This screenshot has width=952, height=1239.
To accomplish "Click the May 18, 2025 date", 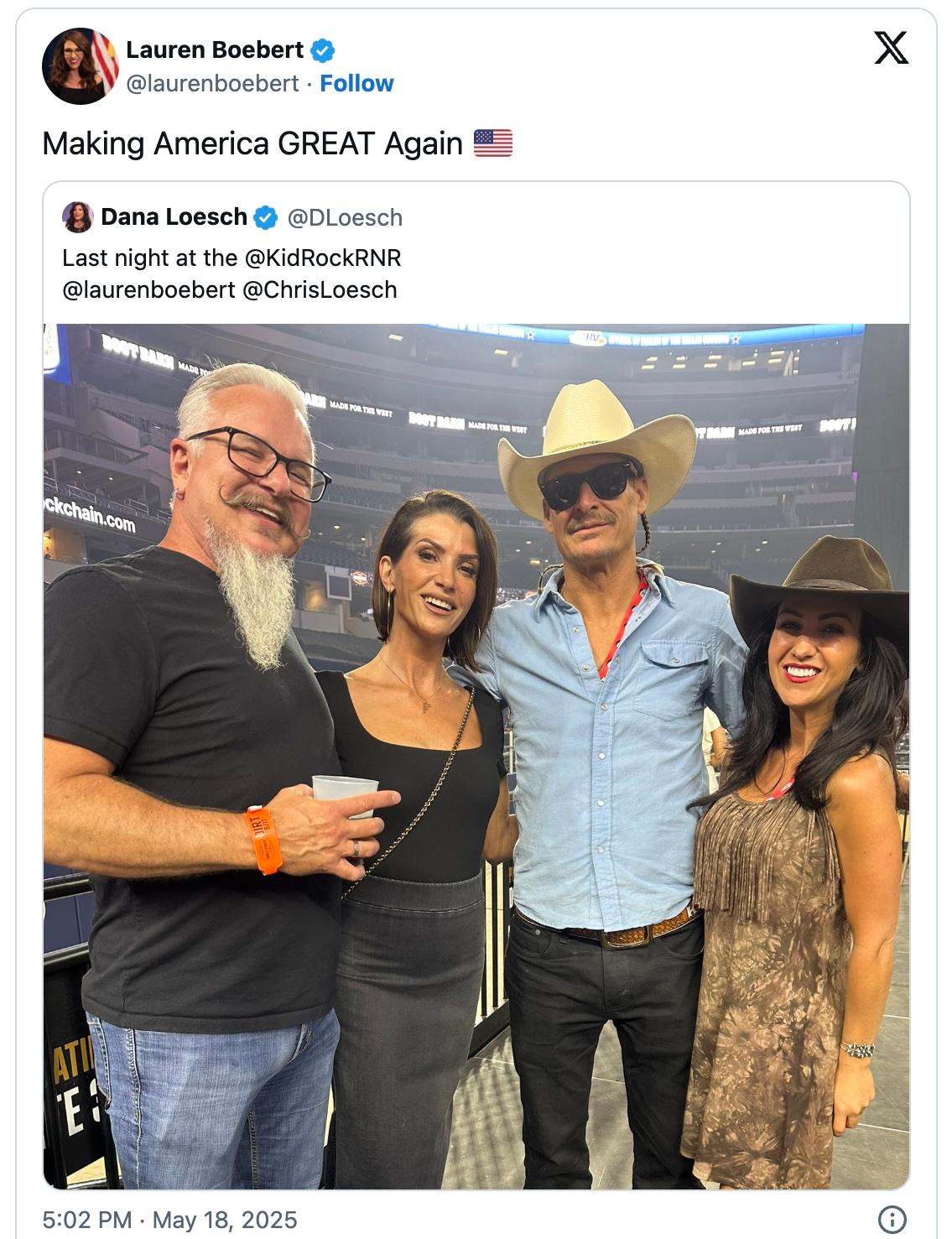I will pyautogui.click(x=225, y=1219).
